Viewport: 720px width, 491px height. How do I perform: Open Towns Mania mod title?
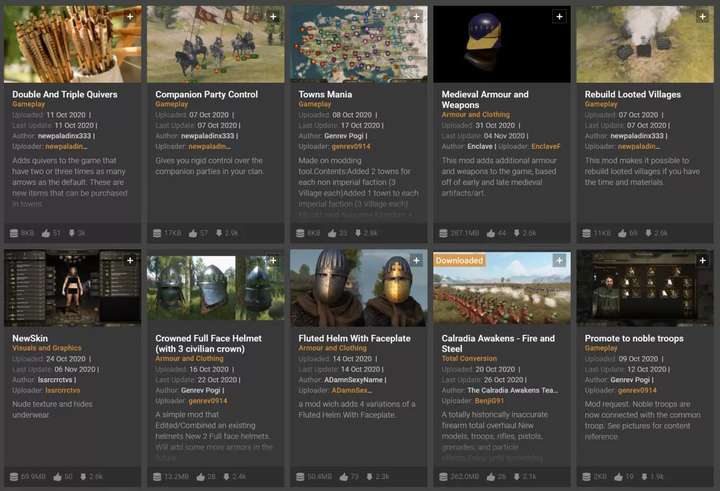pos(325,94)
